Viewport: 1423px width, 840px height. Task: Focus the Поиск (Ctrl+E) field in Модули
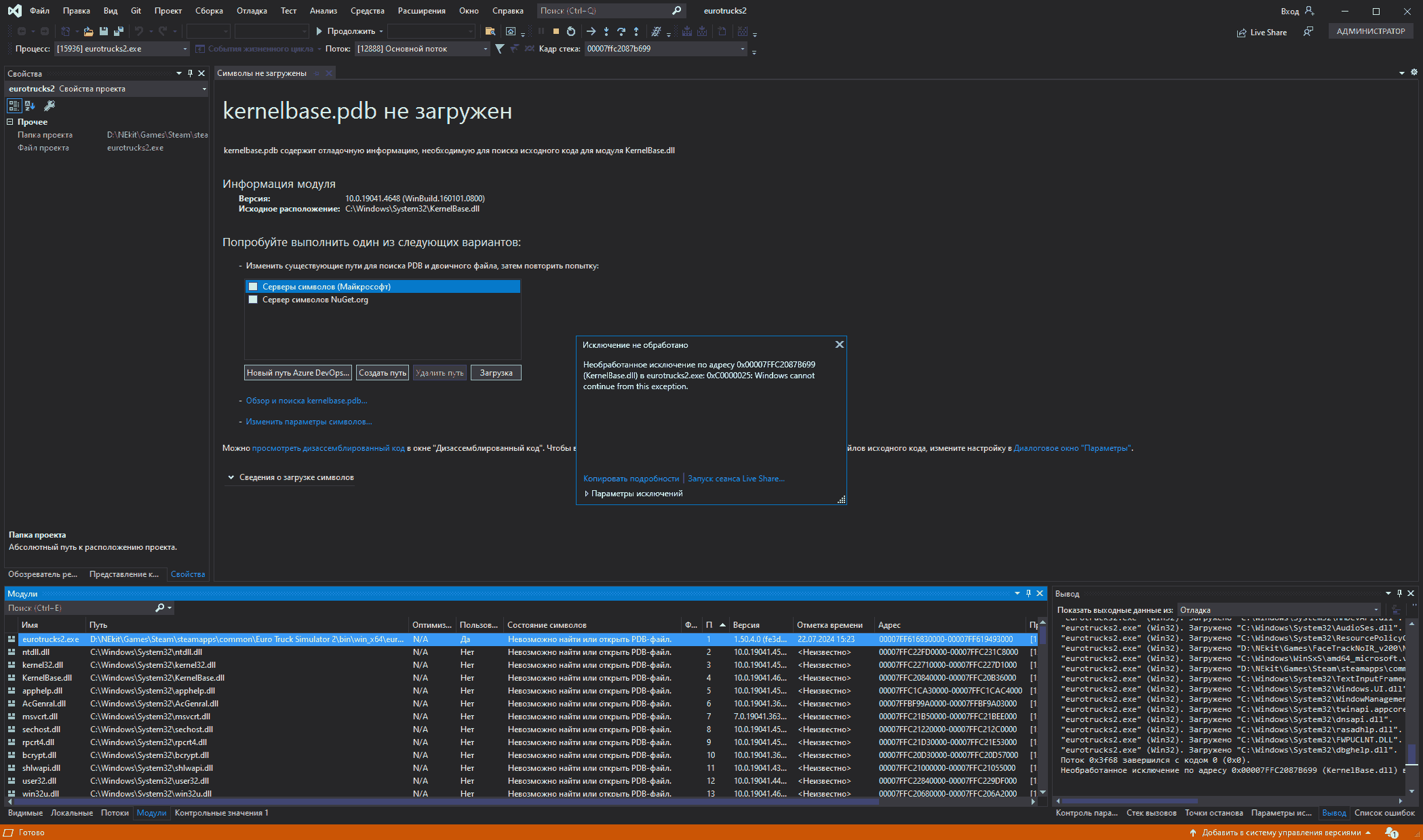(80, 608)
